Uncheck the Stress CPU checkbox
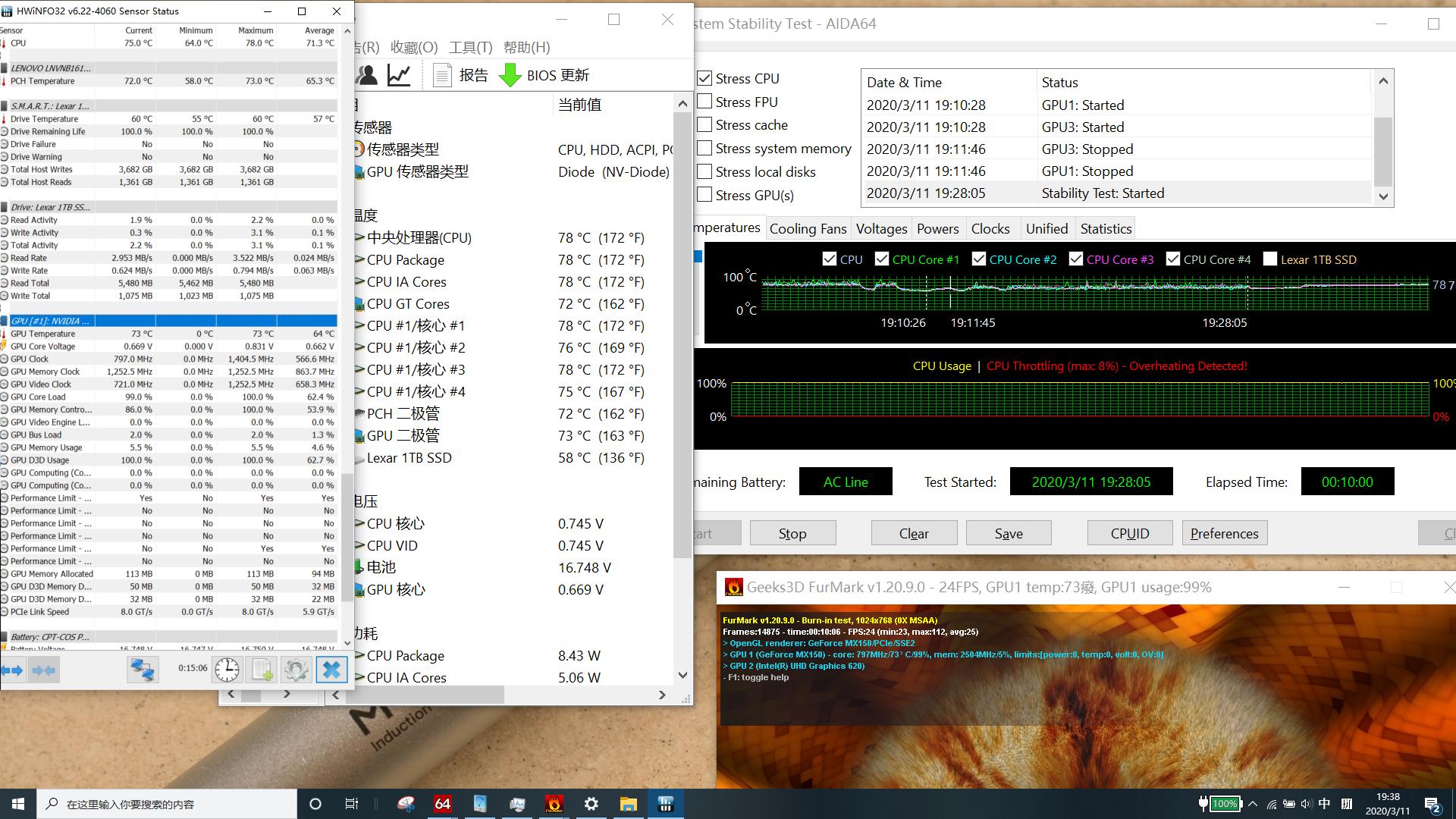The height and width of the screenshot is (819, 1456). (x=704, y=78)
